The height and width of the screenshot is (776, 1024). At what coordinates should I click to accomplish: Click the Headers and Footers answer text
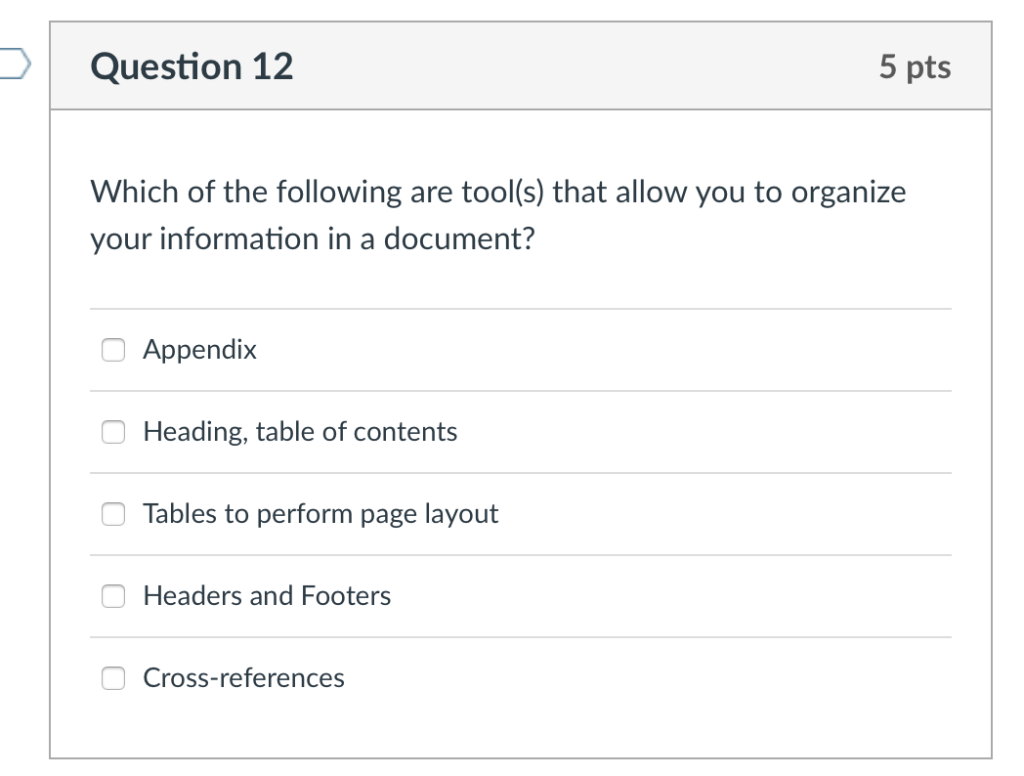[x=268, y=595]
